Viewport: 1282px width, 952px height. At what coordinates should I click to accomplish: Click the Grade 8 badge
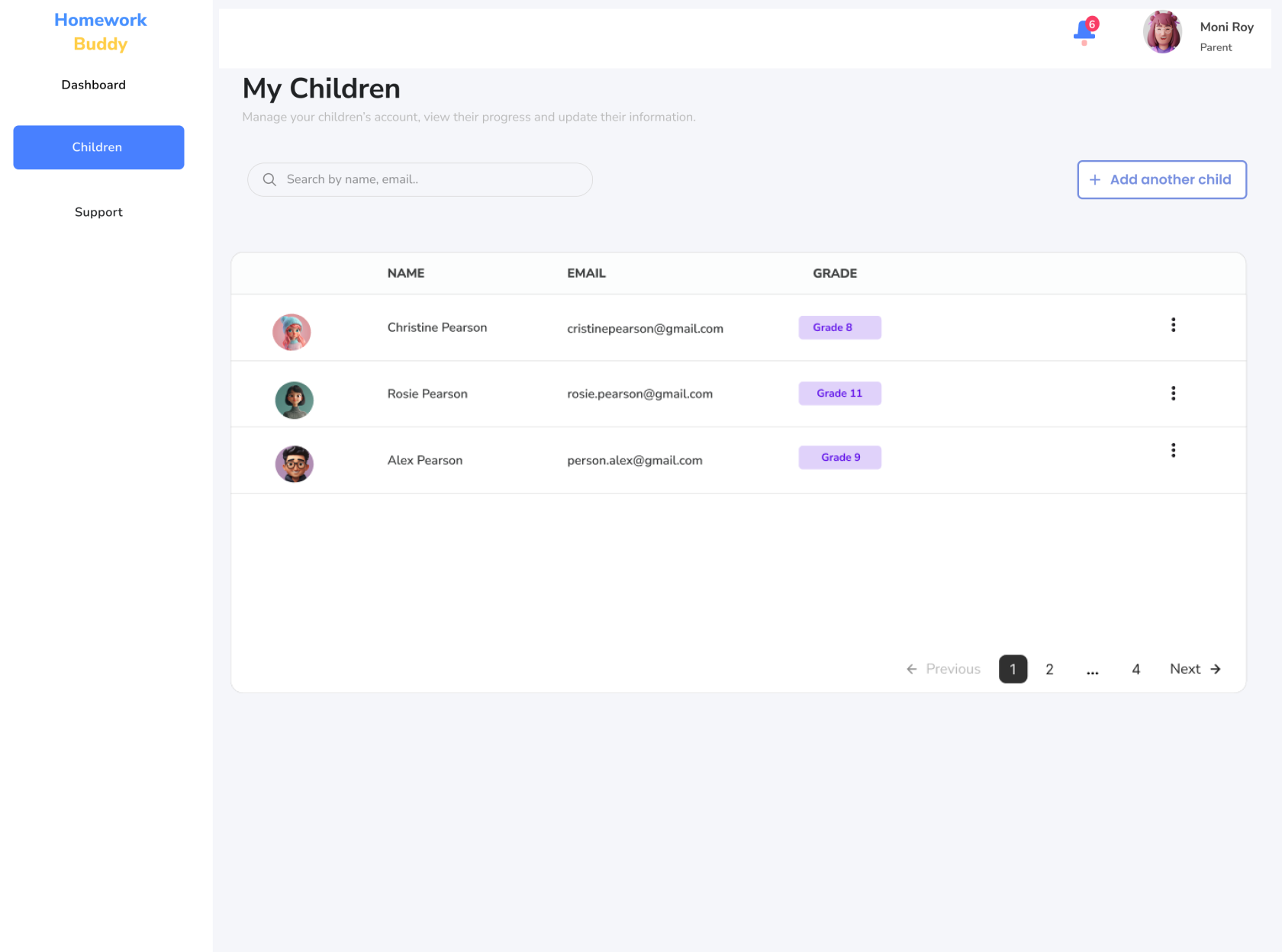839,327
